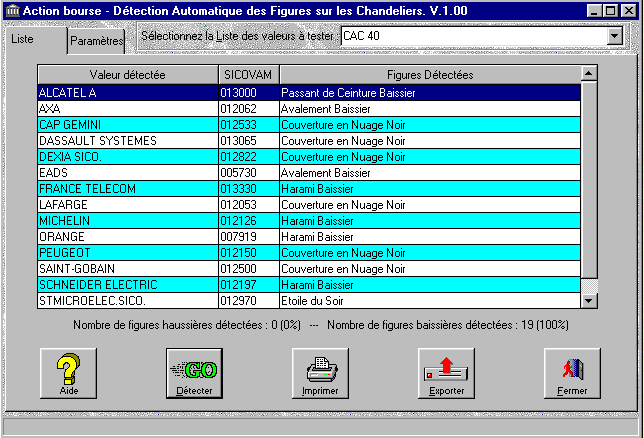Select the FRANCE TELECOM row

(x=309, y=189)
